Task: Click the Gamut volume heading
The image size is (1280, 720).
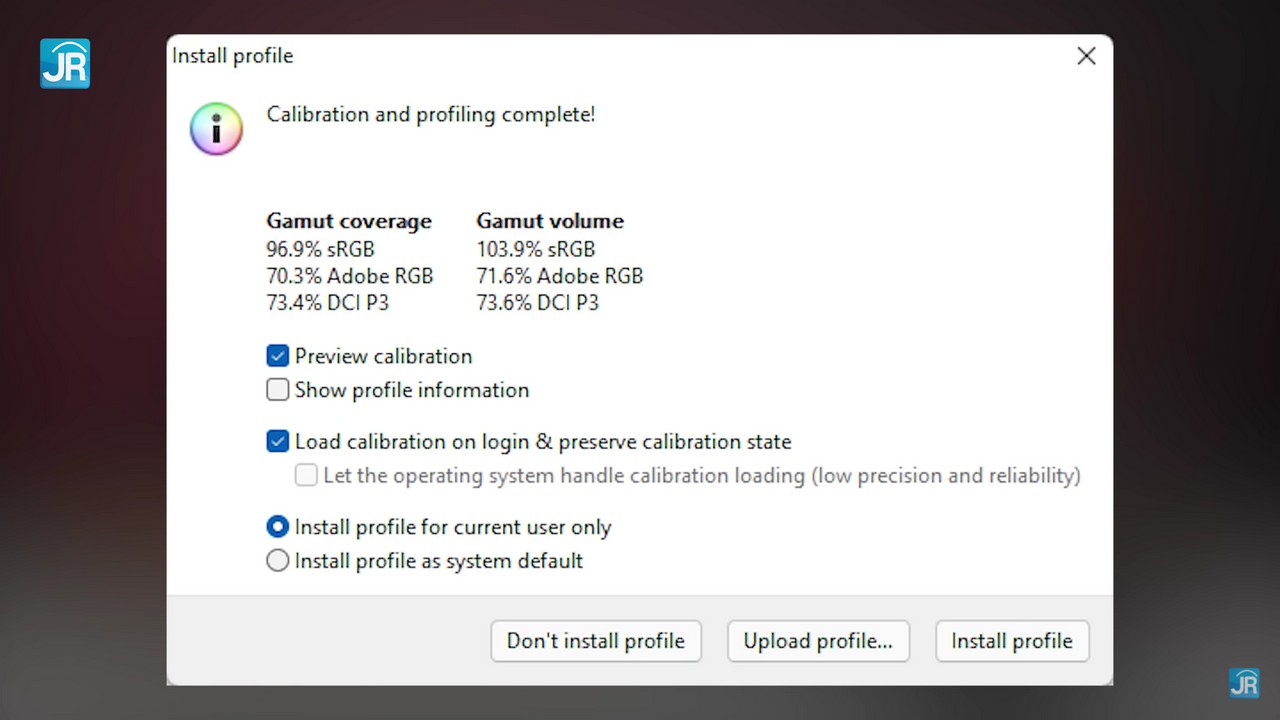Action: click(550, 221)
